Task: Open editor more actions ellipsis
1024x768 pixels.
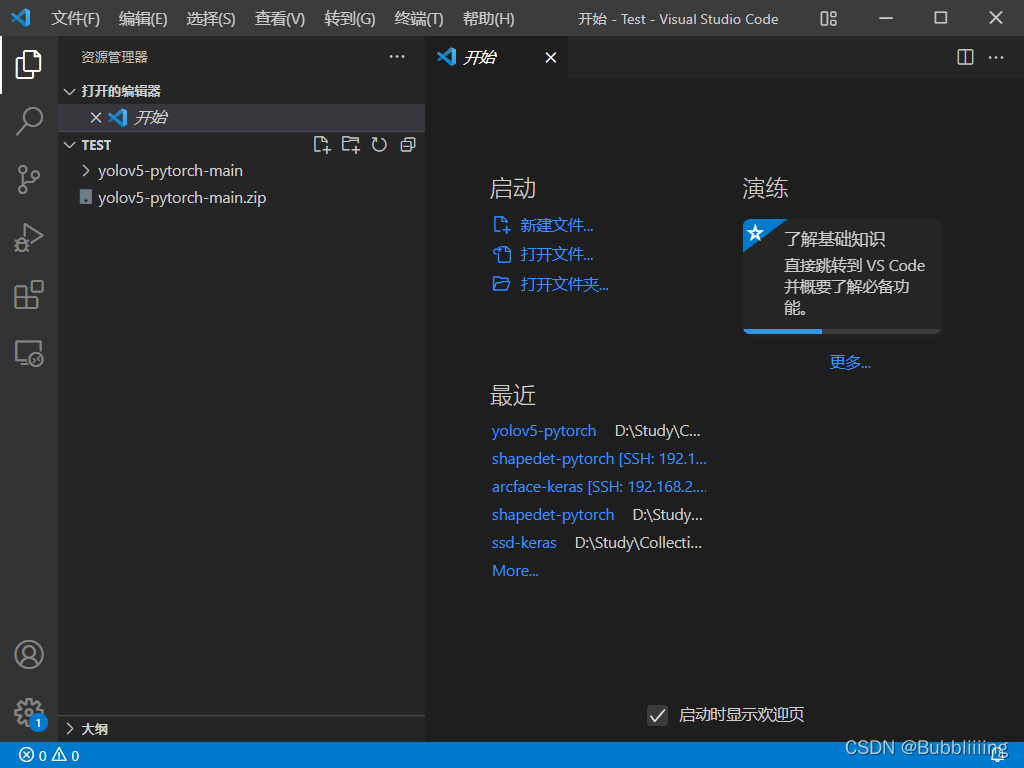Action: (996, 57)
